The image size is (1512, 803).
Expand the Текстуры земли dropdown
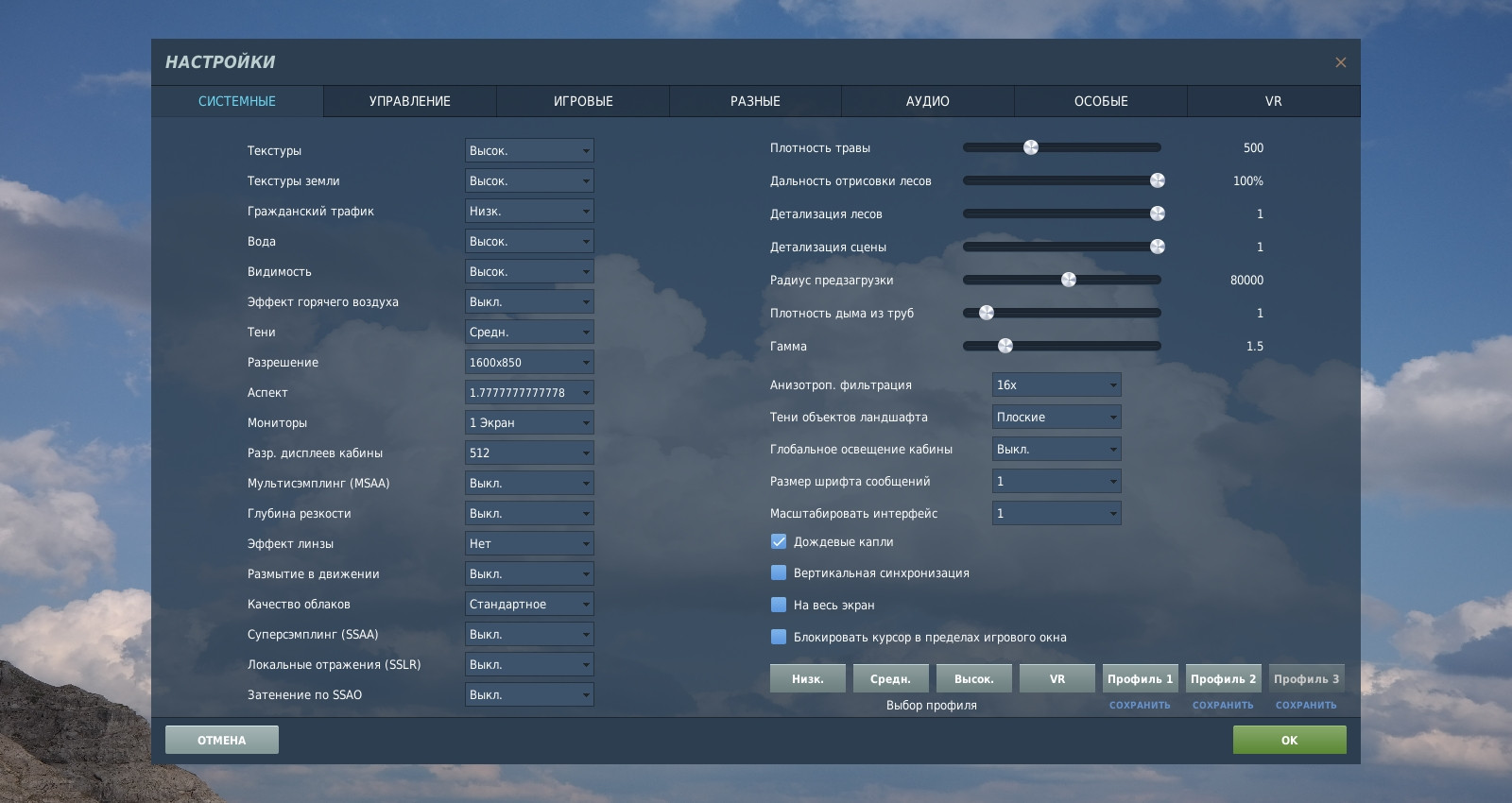(529, 180)
